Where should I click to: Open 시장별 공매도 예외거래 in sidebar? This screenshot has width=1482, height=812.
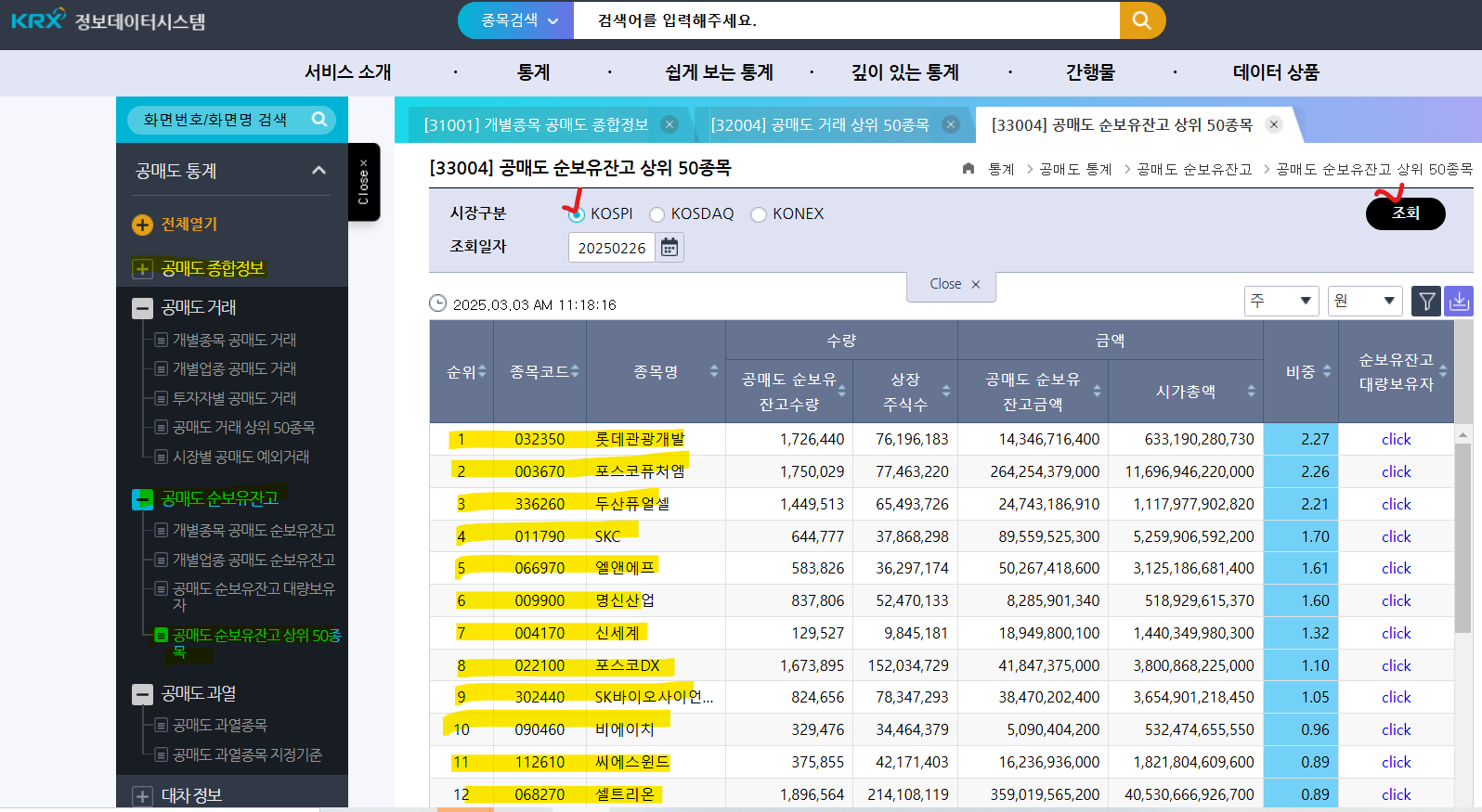(240, 458)
